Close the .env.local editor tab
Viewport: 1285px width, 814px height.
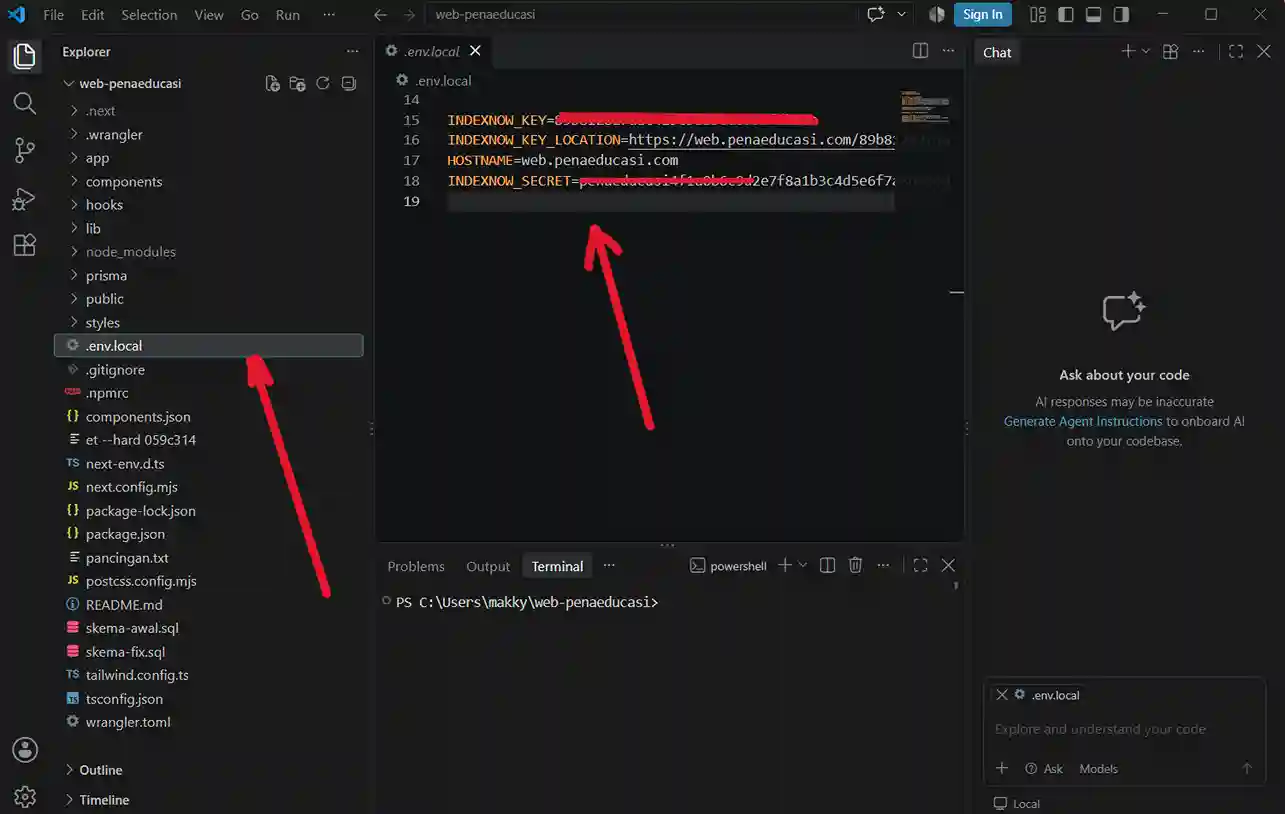pyautogui.click(x=475, y=51)
